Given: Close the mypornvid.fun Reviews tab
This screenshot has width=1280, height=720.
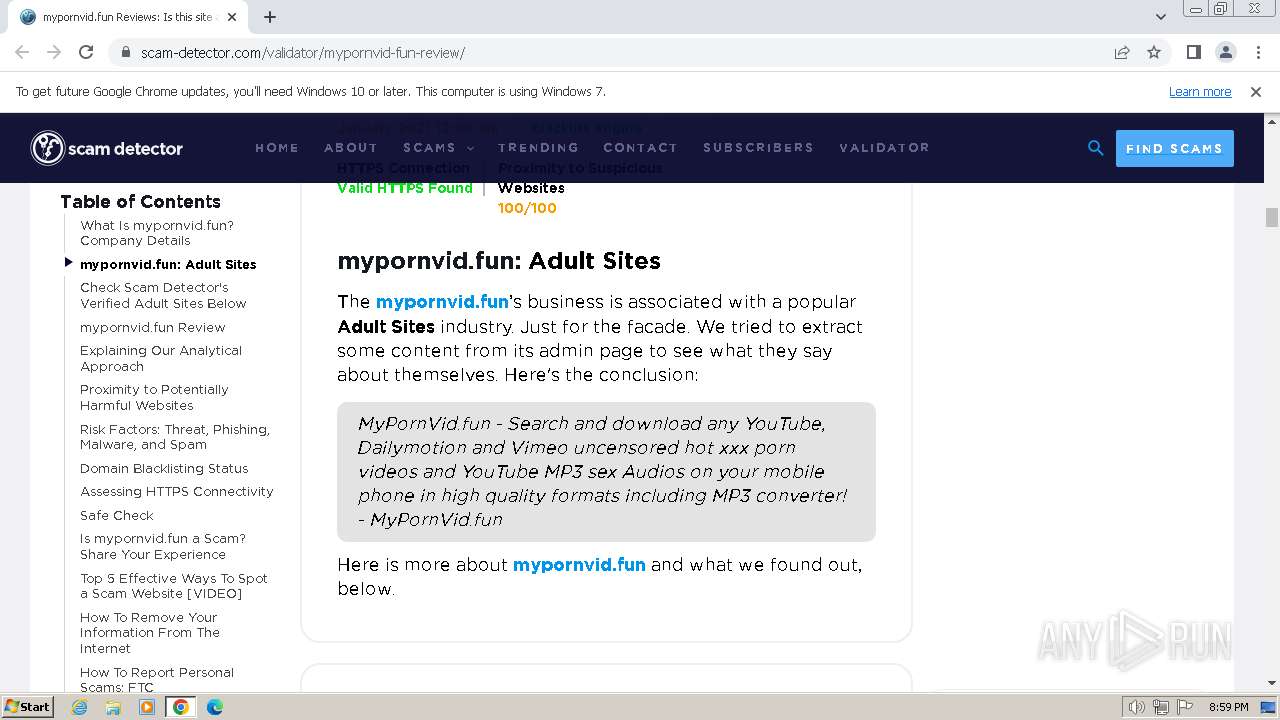Looking at the screenshot, I should click(232, 17).
